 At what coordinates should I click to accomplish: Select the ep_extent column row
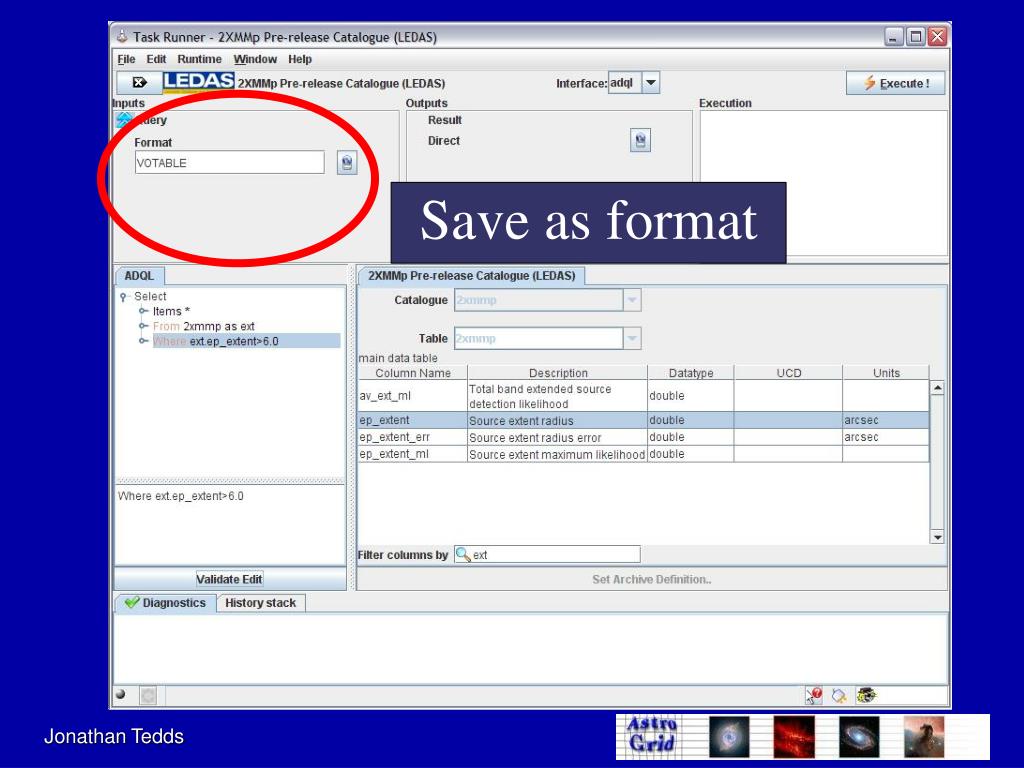(x=643, y=420)
